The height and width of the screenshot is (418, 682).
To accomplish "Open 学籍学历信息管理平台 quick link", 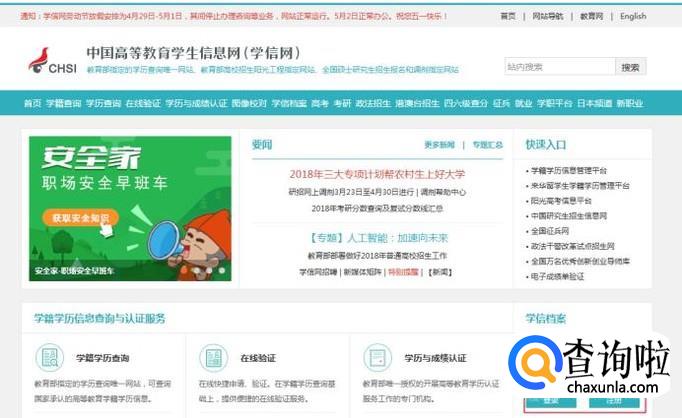I will pyautogui.click(x=569, y=171).
